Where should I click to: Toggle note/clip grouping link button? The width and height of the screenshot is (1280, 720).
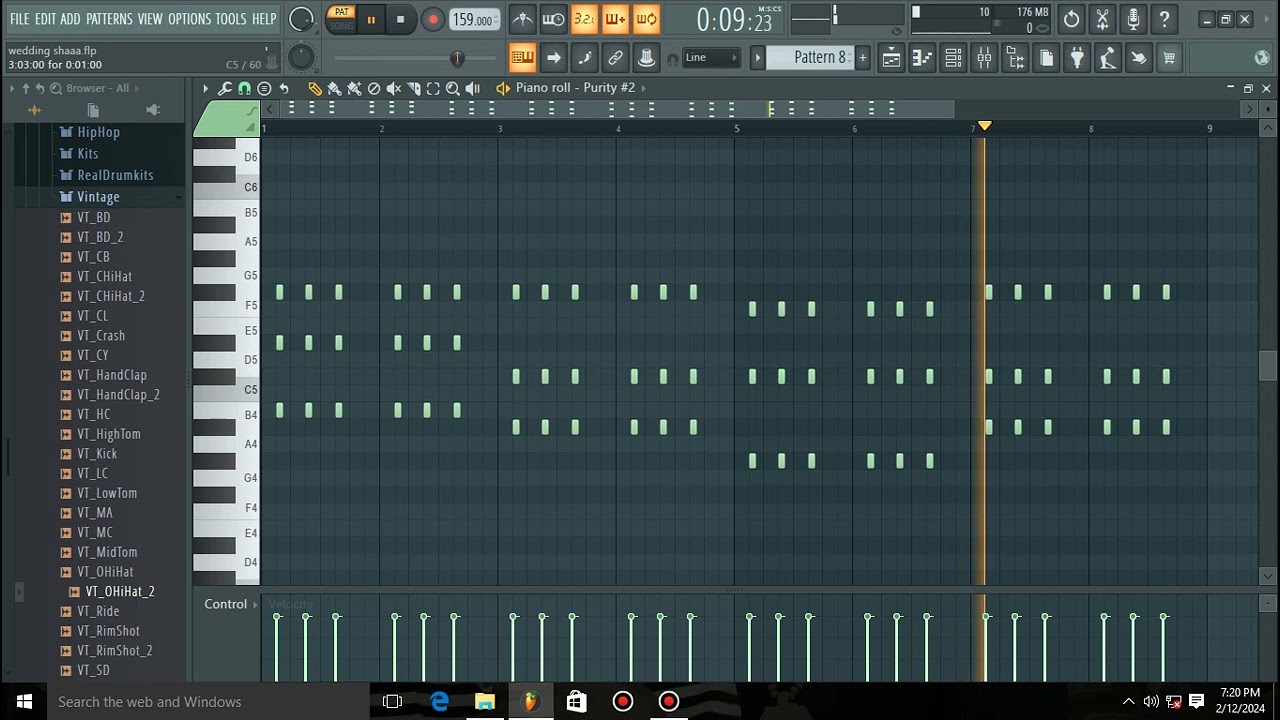tap(615, 58)
